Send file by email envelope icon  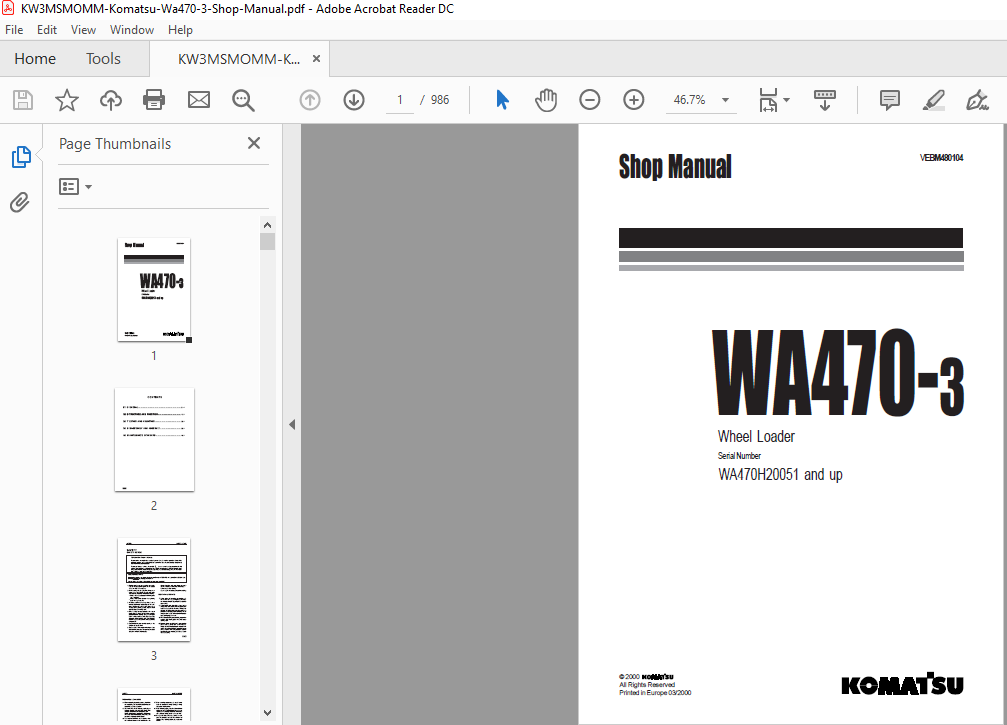pyautogui.click(x=198, y=100)
